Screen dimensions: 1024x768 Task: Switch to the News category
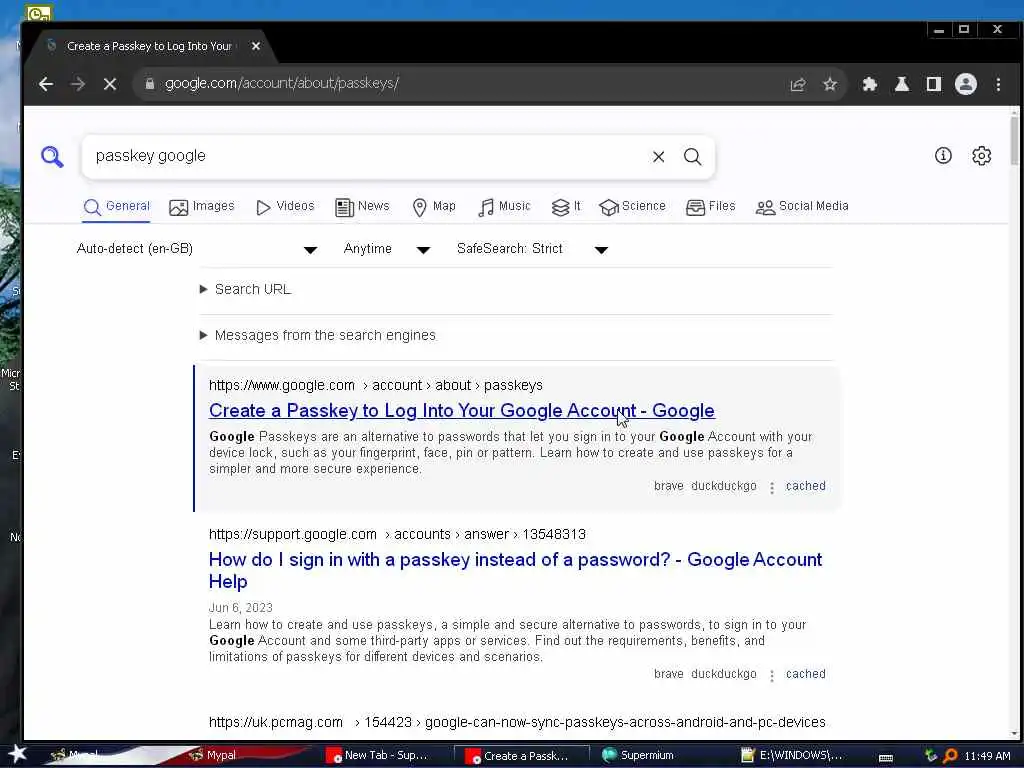coord(362,206)
